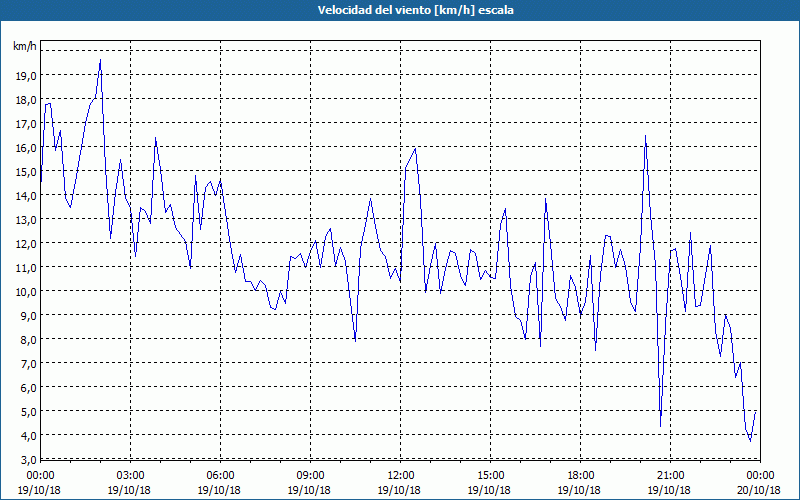Click the 10,0 y-axis label
Viewport: 800px width, 500px height.
(x=27, y=291)
